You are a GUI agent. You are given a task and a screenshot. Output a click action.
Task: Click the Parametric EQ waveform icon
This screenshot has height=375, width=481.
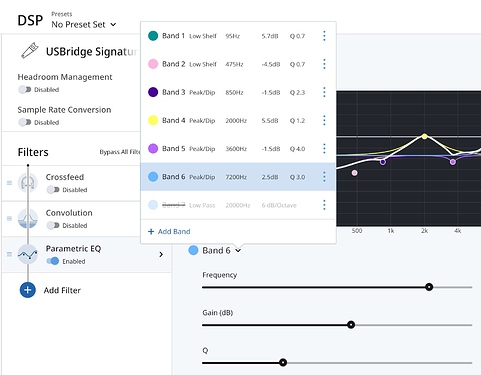(28, 254)
